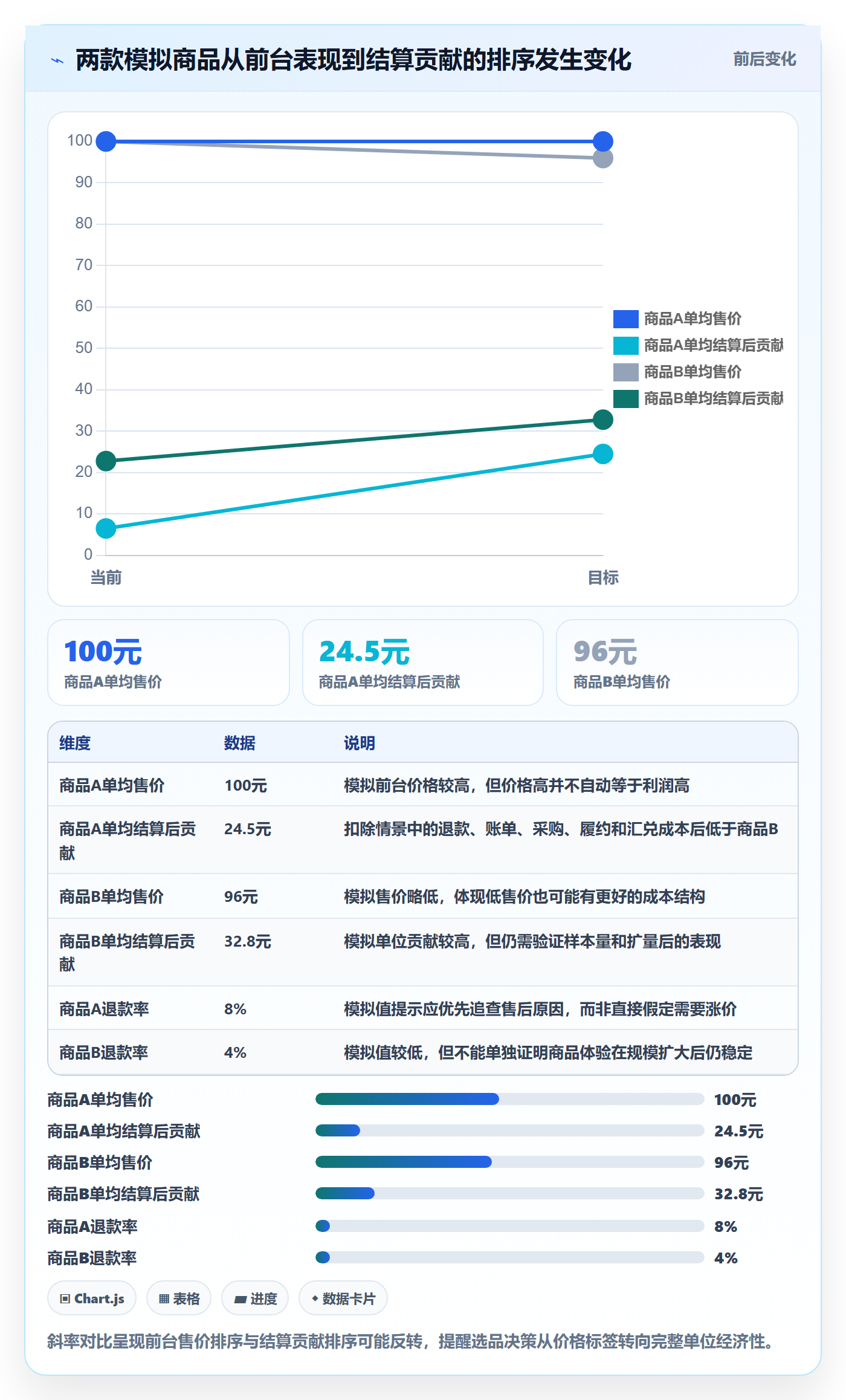Toggle 商品B单均售价 gray legend box

click(625, 372)
